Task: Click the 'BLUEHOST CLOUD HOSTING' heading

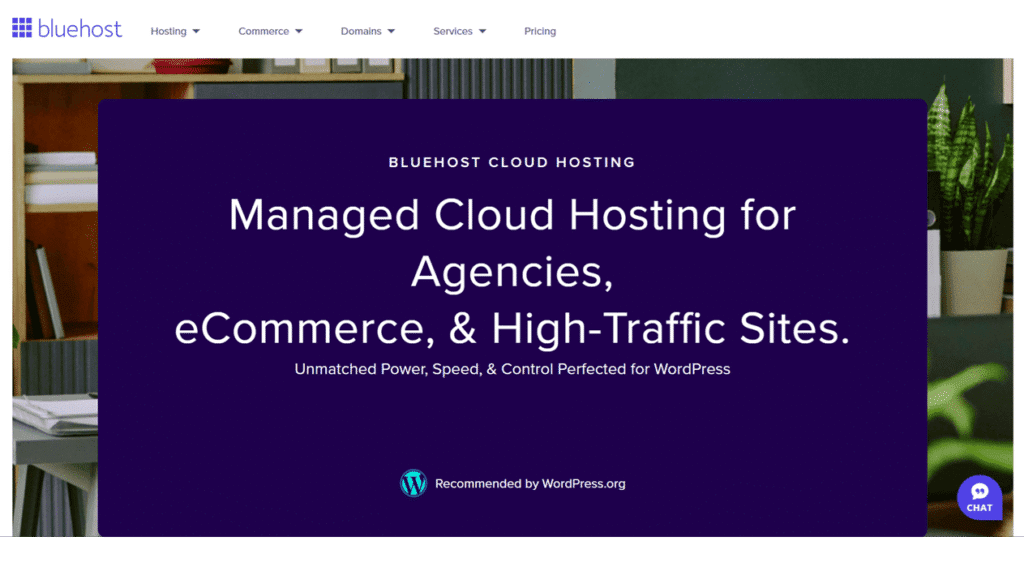Action: 512,163
